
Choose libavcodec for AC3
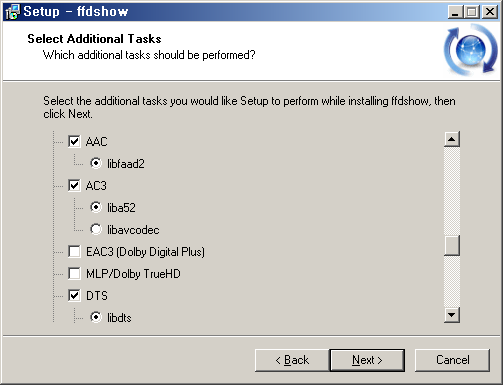pyautogui.click(x=96, y=229)
